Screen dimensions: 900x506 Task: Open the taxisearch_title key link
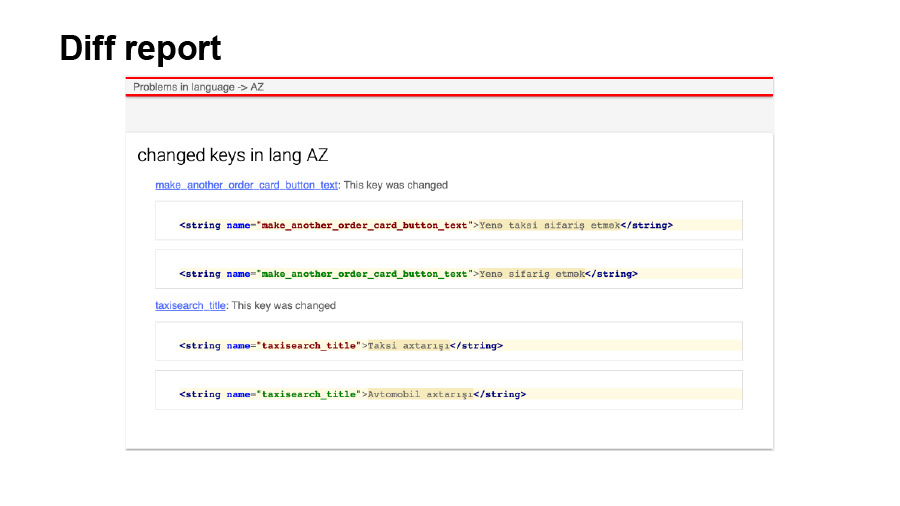[x=191, y=305]
